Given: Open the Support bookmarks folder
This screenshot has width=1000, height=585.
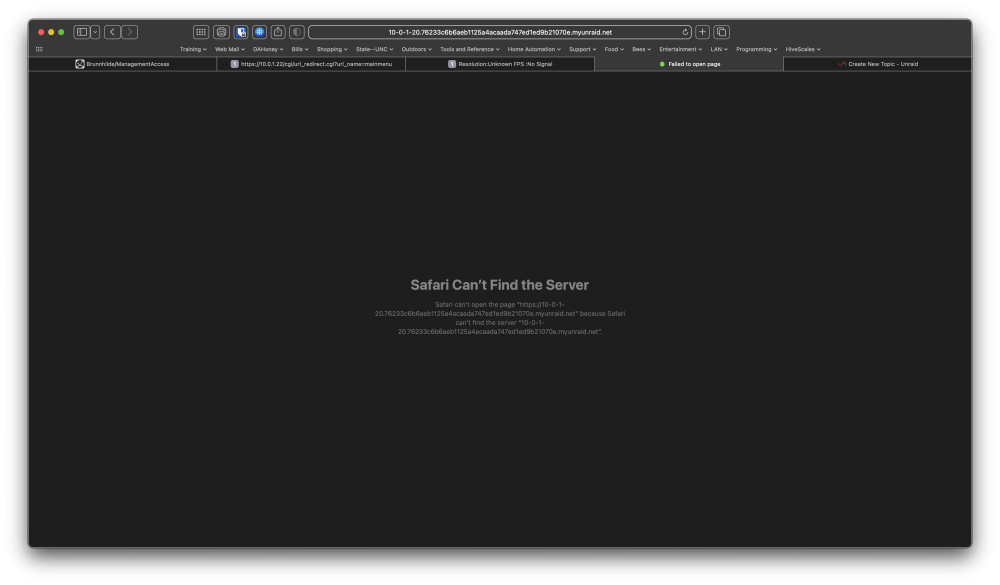Looking at the screenshot, I should [582, 49].
